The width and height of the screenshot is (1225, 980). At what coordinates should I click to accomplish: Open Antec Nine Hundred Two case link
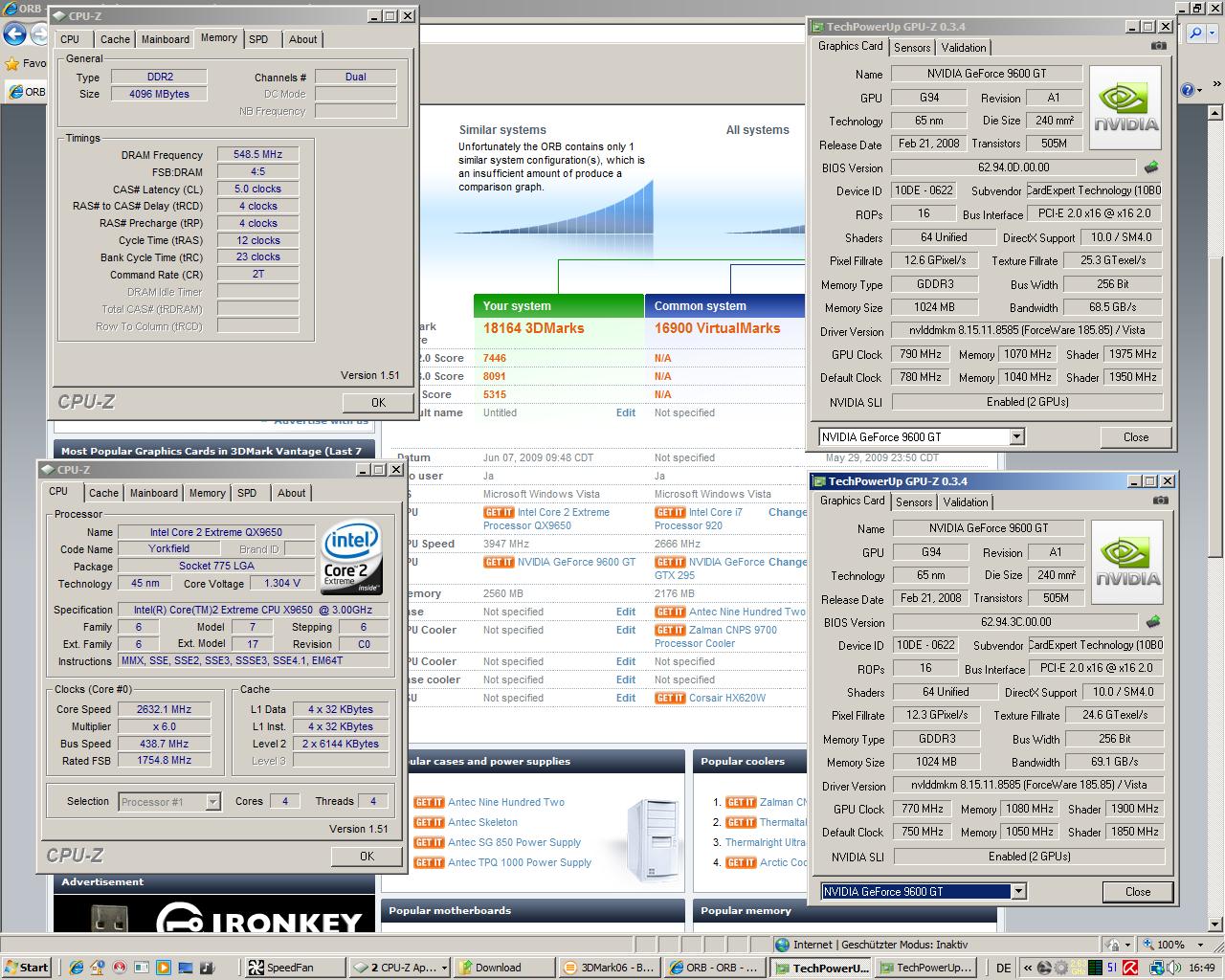click(x=506, y=803)
